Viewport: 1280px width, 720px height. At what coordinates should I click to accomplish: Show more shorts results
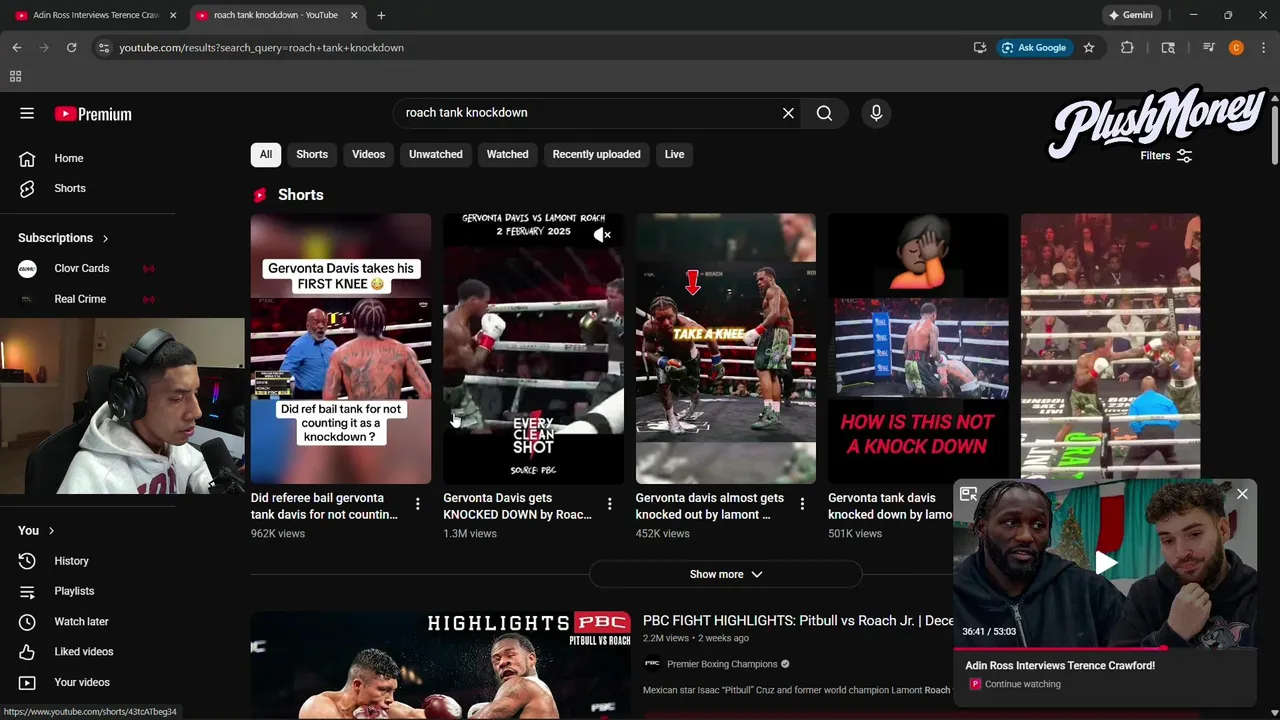725,574
